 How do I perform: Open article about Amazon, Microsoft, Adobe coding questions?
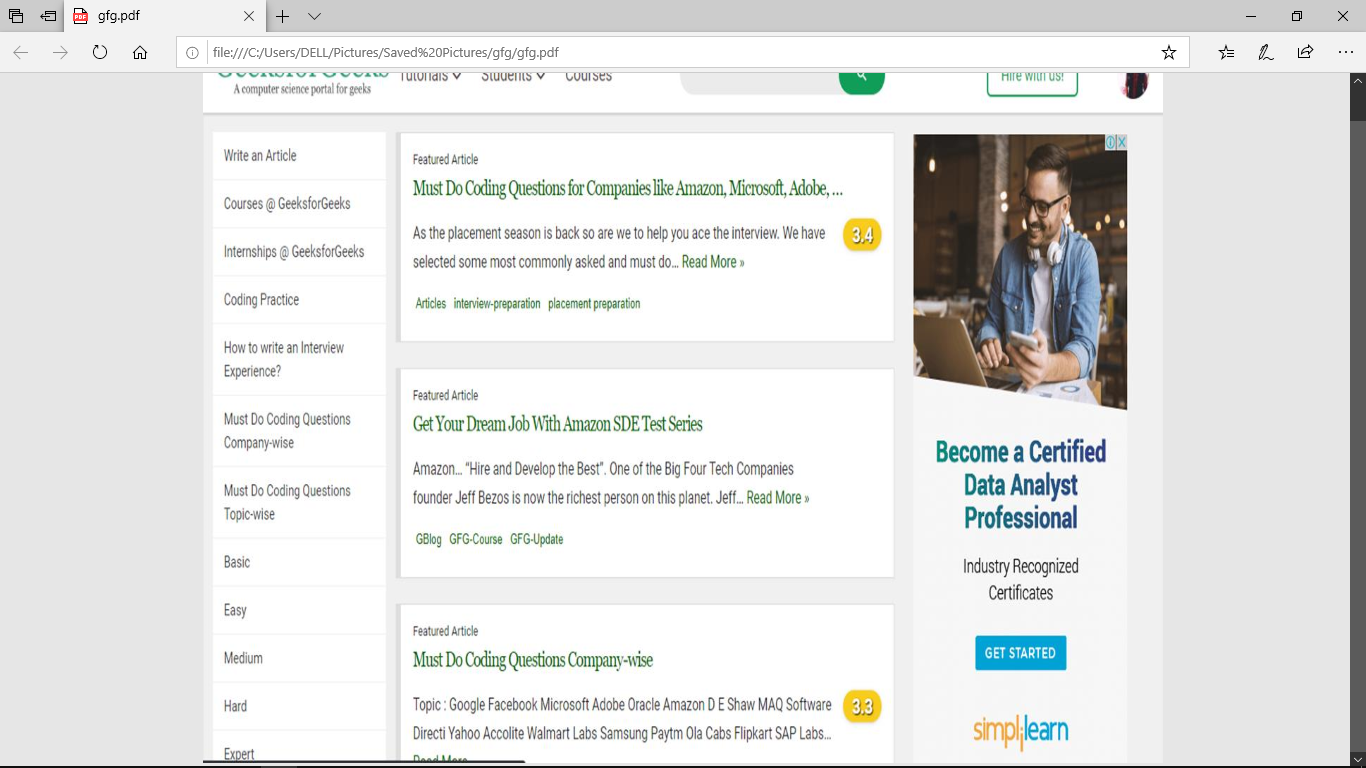pyautogui.click(x=627, y=189)
